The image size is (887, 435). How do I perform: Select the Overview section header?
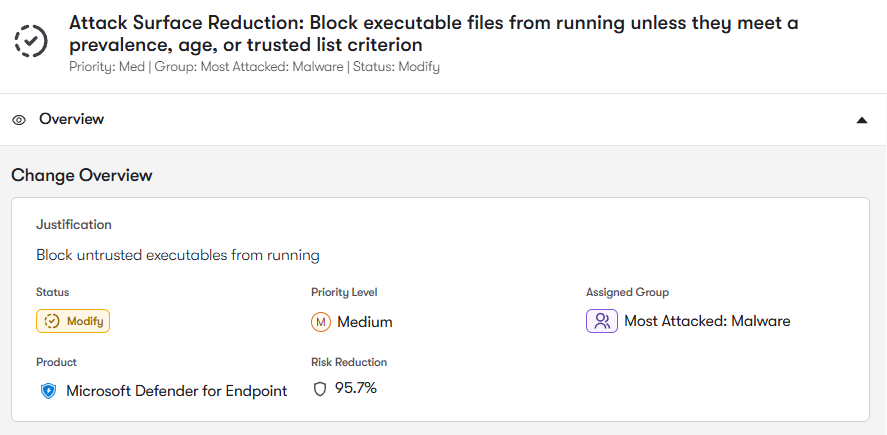coord(444,119)
